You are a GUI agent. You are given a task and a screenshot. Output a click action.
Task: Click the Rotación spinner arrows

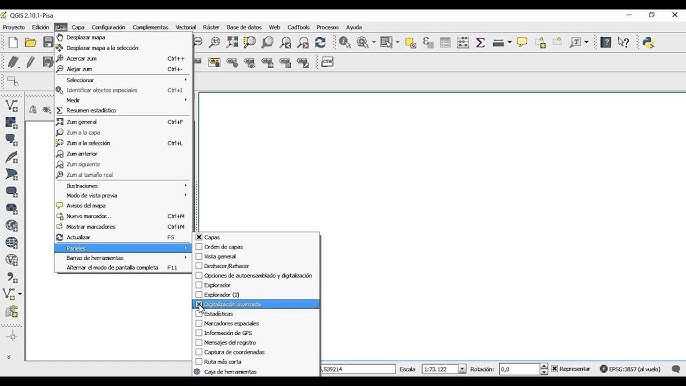pos(544,369)
